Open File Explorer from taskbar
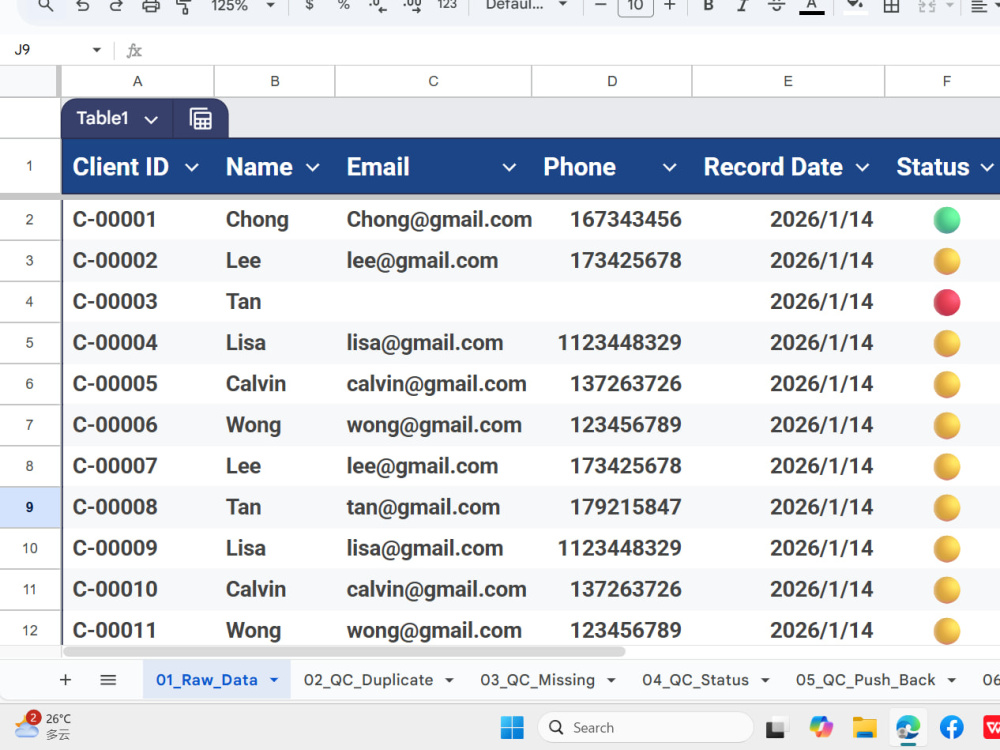The image size is (1000, 750). tap(864, 728)
